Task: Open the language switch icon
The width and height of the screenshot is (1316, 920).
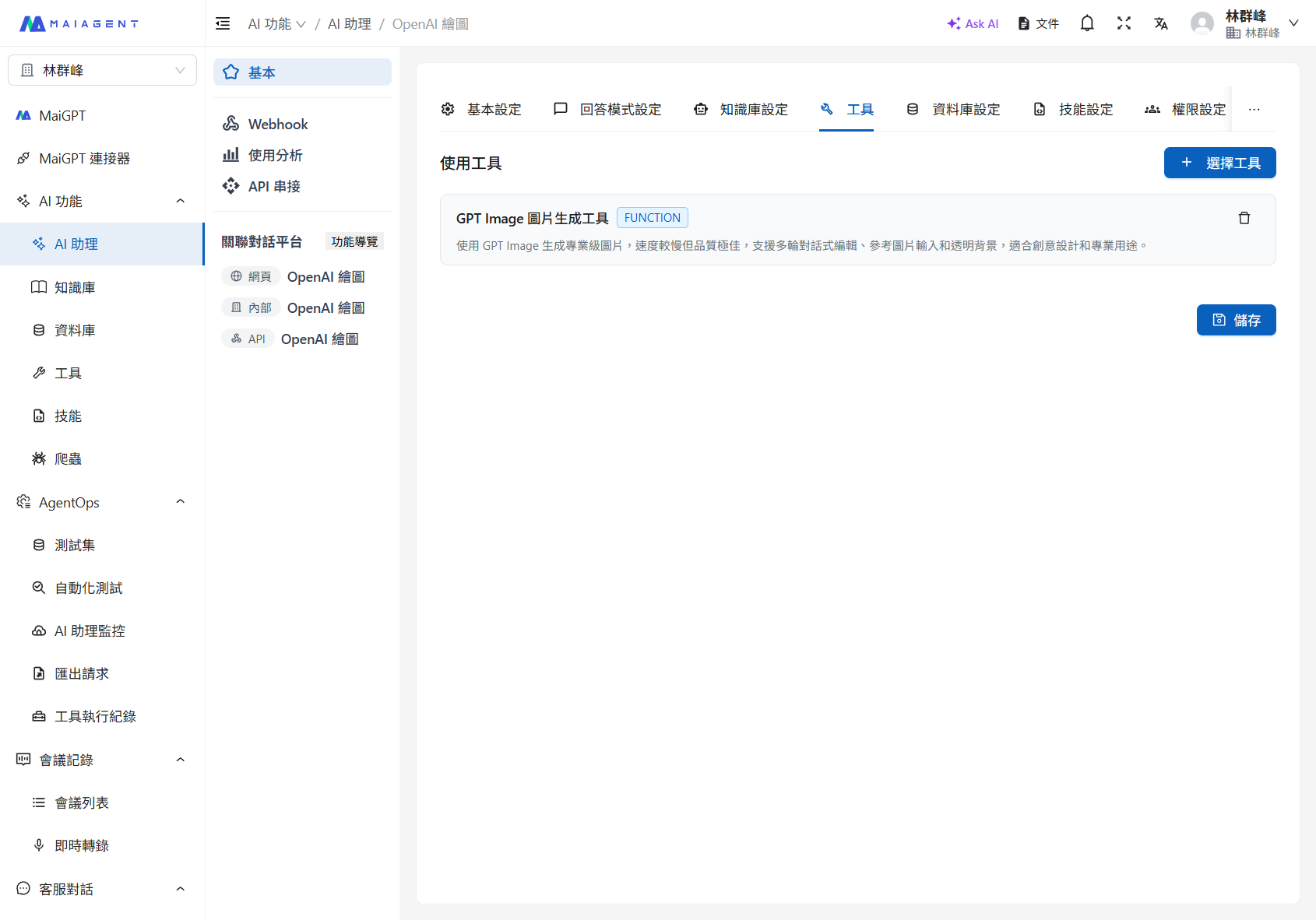Action: 1161,23
